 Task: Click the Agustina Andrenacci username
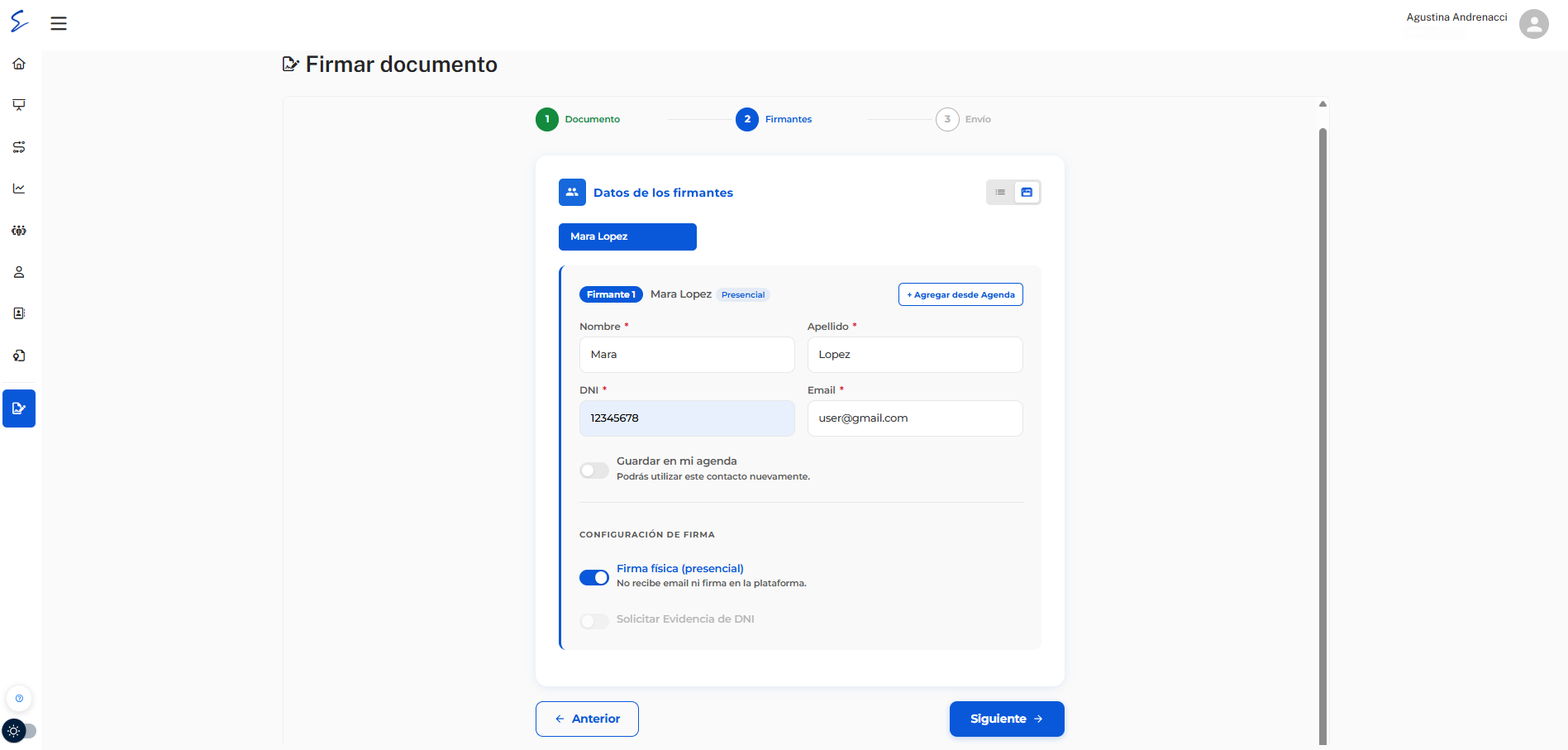pyautogui.click(x=1456, y=17)
